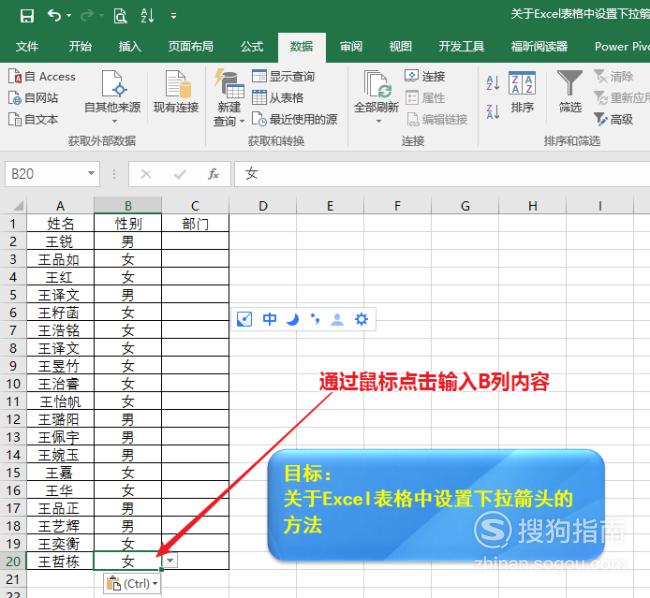Toggle IME 中 Chinese/English mode
The width and height of the screenshot is (650, 598).
(x=269, y=319)
